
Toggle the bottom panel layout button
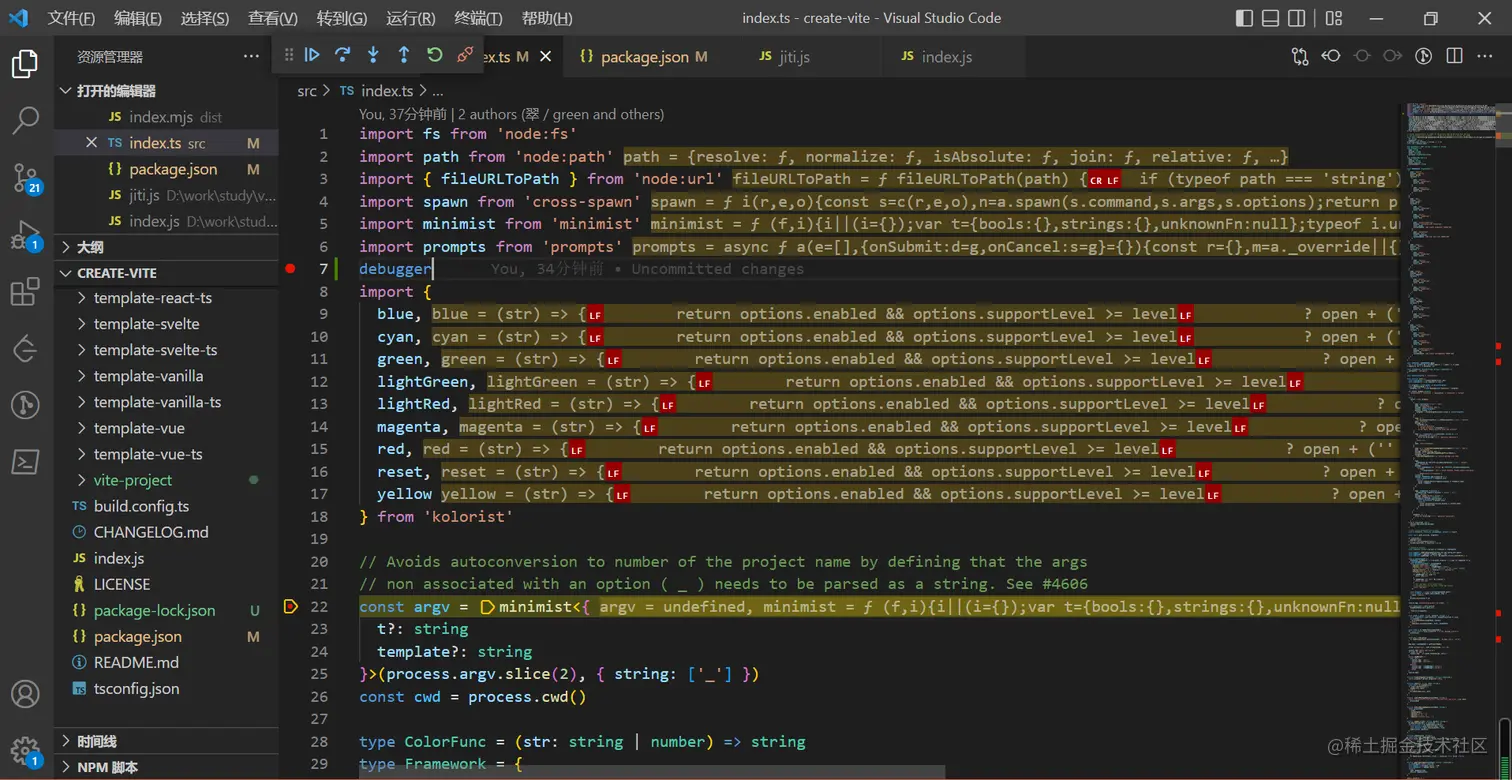tap(1270, 18)
